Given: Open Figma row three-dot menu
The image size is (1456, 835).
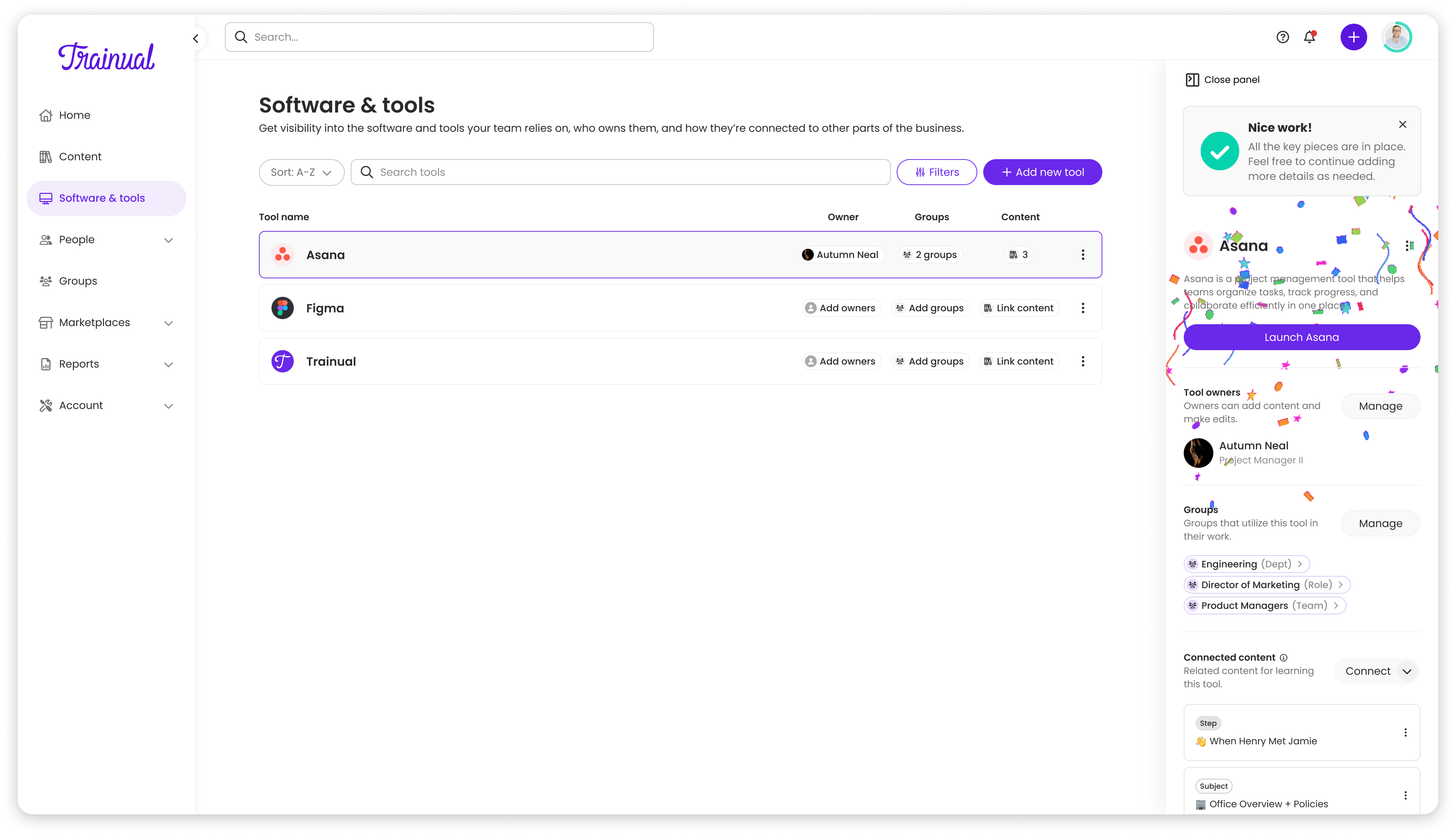Looking at the screenshot, I should pyautogui.click(x=1082, y=308).
